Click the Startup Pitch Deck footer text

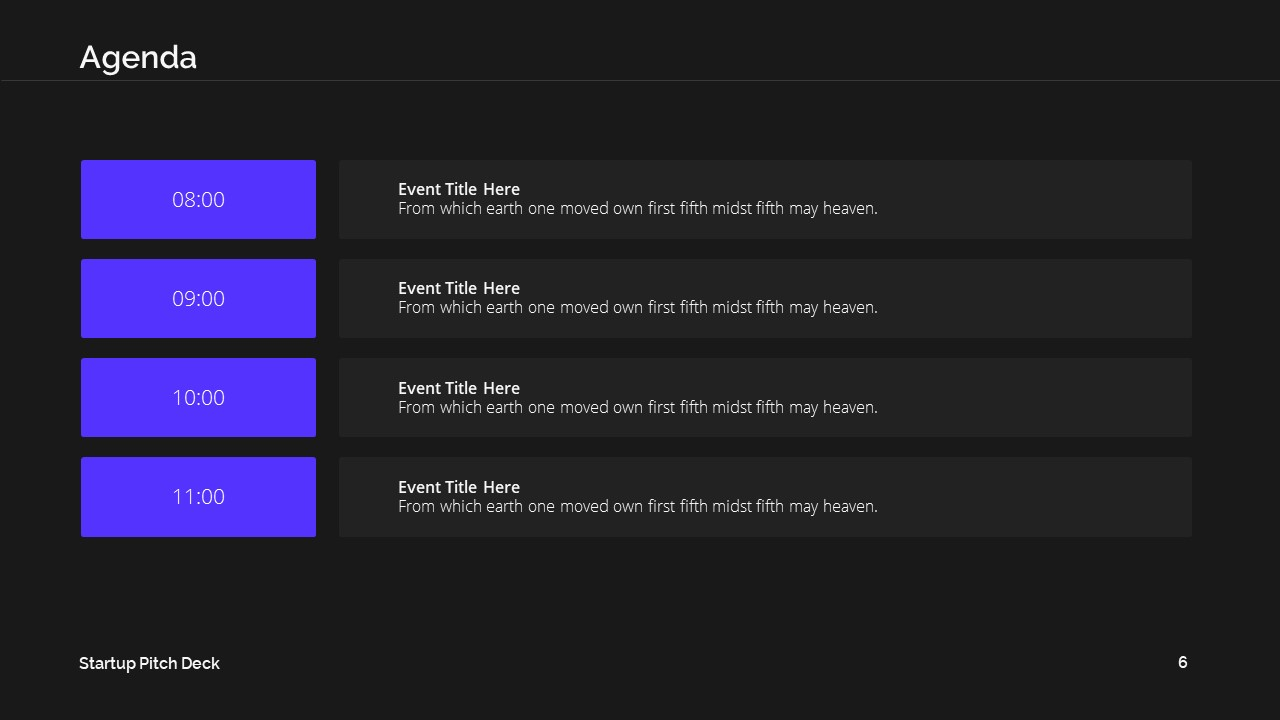tap(149, 663)
